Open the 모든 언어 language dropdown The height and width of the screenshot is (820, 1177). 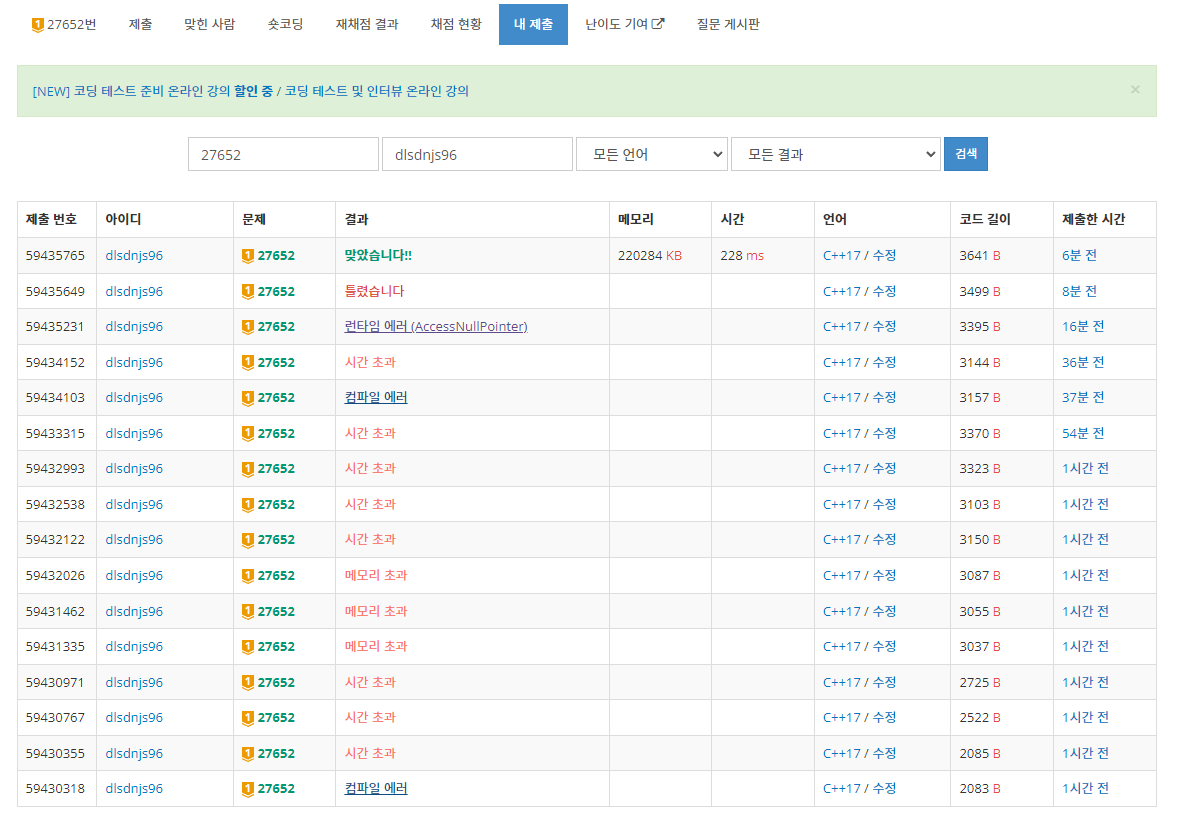point(652,154)
